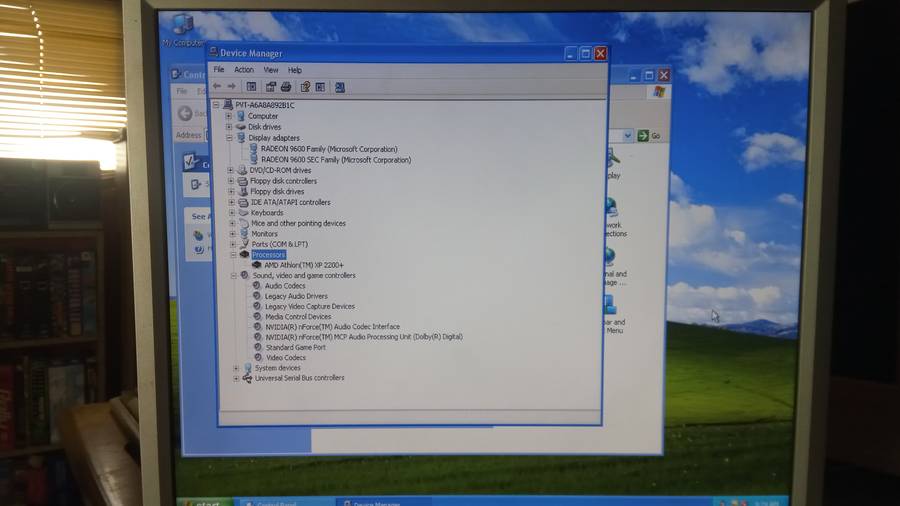
Task: Collapse the PVT-A6A8A892B1C root node
Action: click(x=216, y=104)
